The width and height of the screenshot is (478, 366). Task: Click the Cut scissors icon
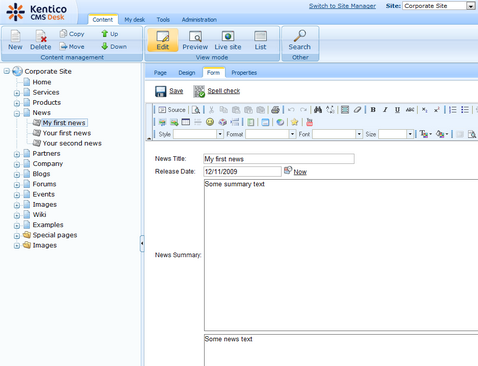click(211, 110)
